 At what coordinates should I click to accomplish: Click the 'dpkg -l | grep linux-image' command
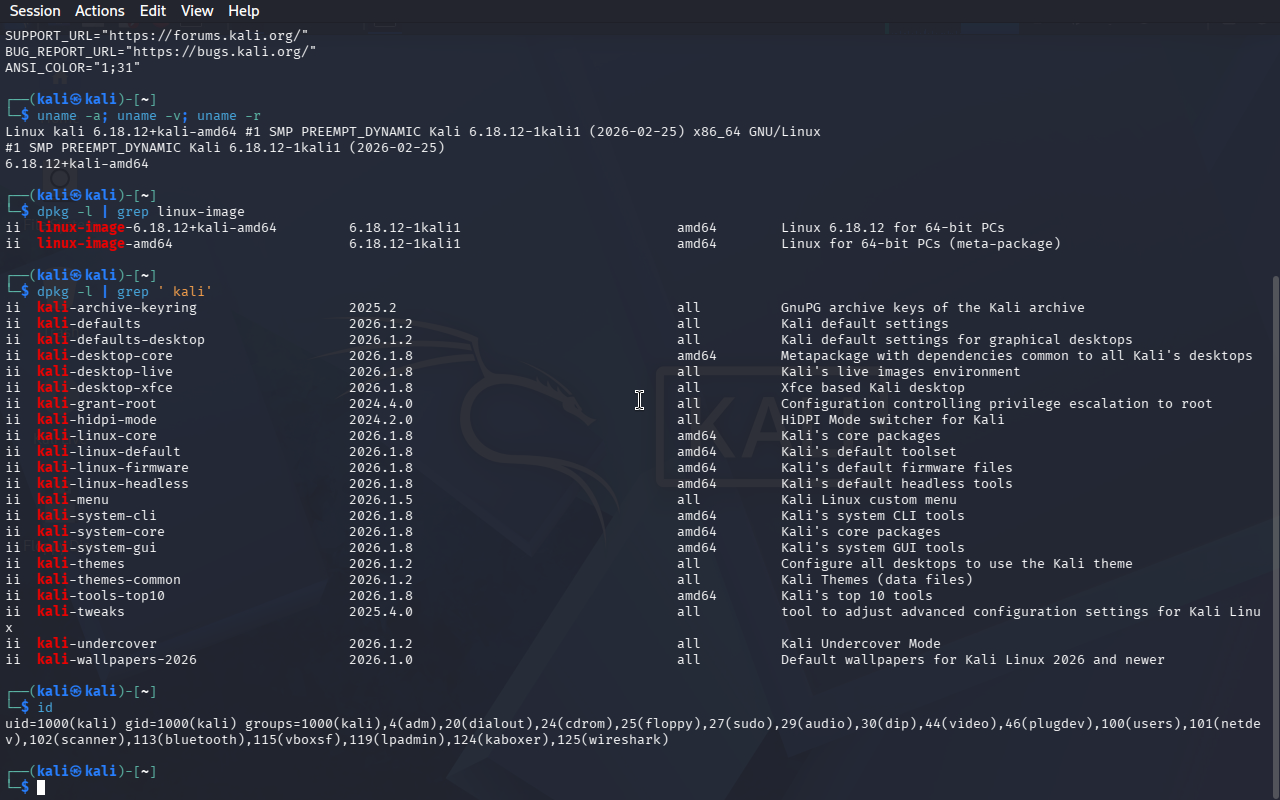click(140, 211)
